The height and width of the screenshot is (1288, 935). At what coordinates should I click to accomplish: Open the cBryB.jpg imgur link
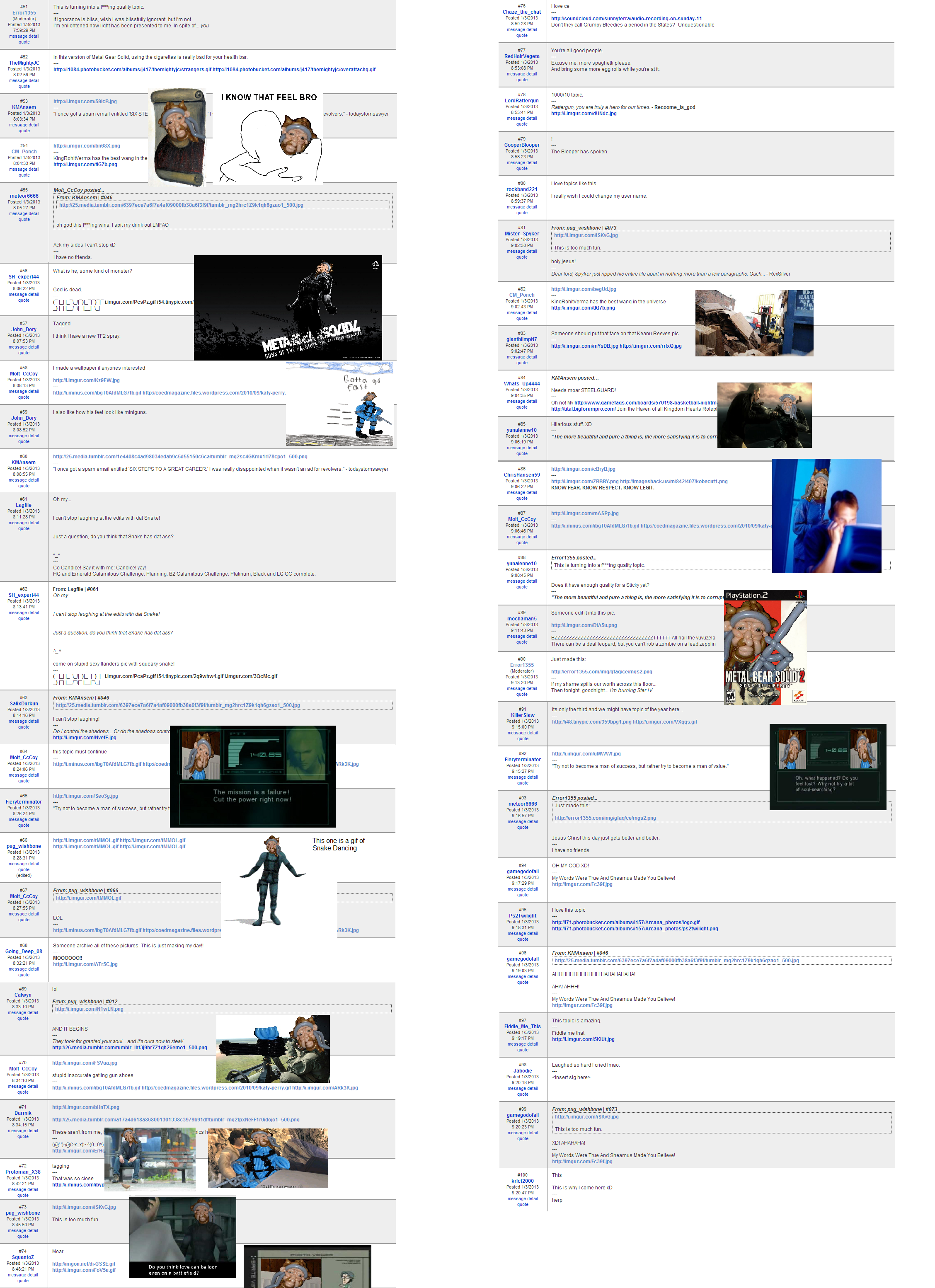coord(583,469)
